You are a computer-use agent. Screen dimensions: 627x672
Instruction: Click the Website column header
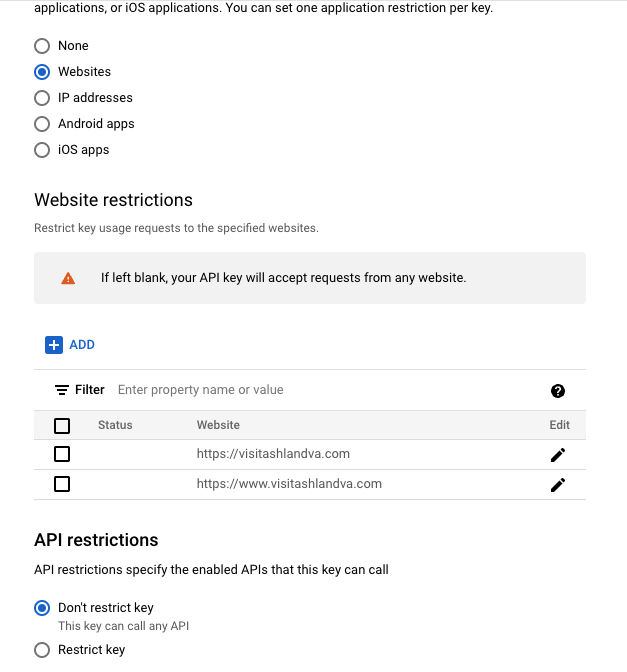tap(218, 425)
